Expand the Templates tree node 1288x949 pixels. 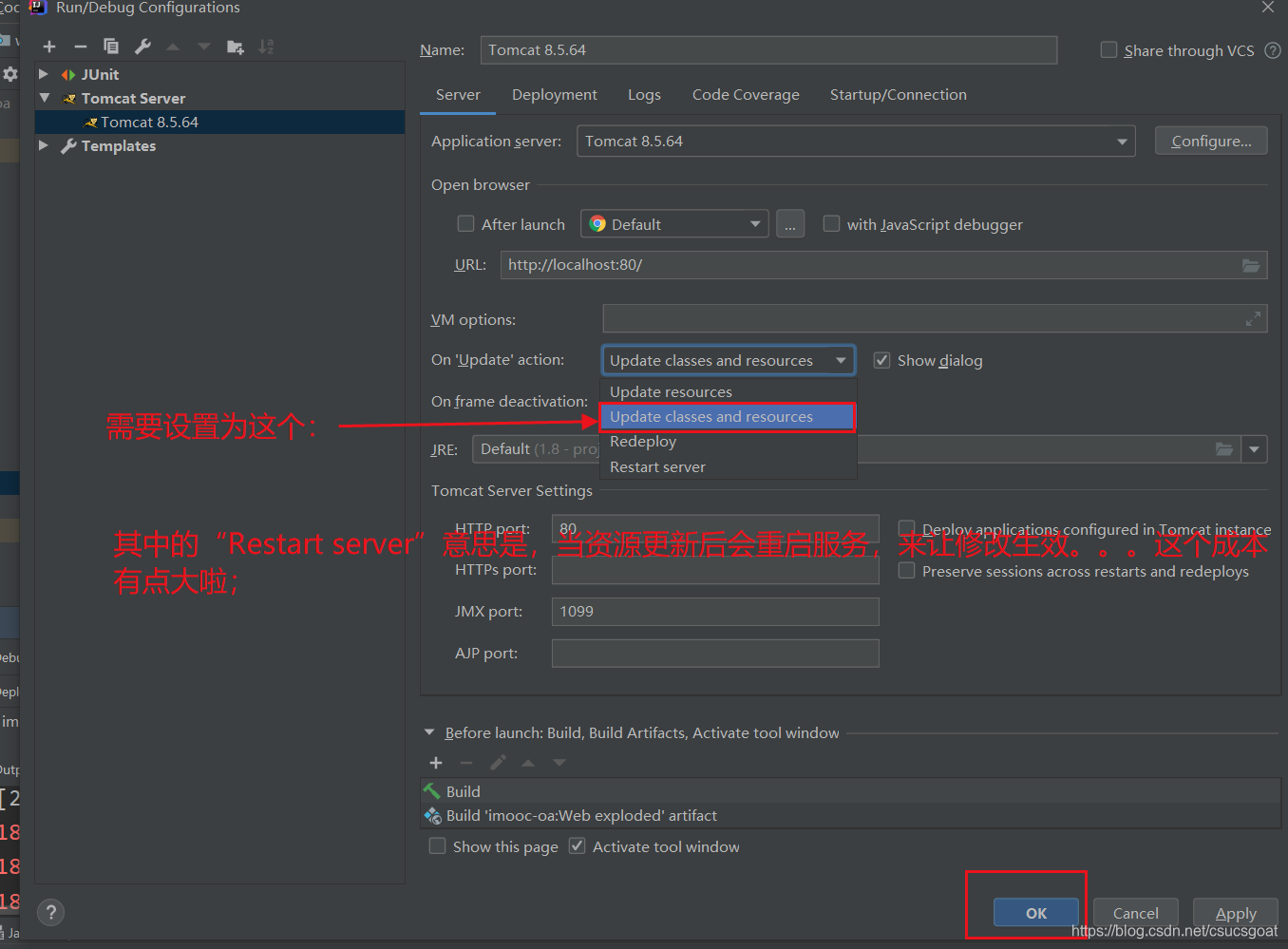coord(44,145)
